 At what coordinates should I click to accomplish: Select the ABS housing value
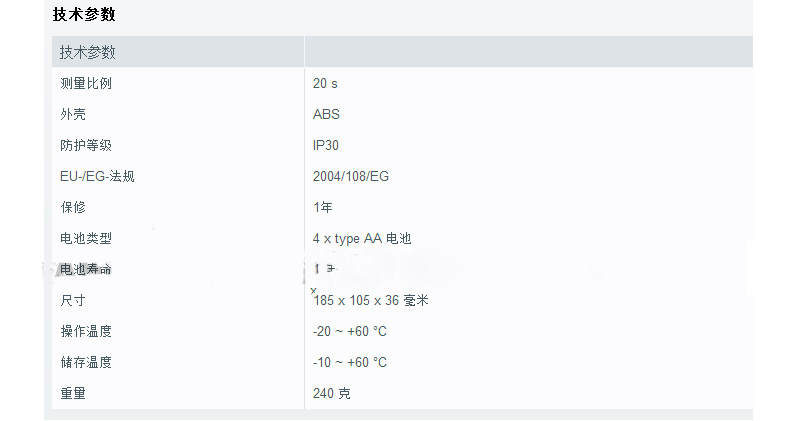point(326,114)
